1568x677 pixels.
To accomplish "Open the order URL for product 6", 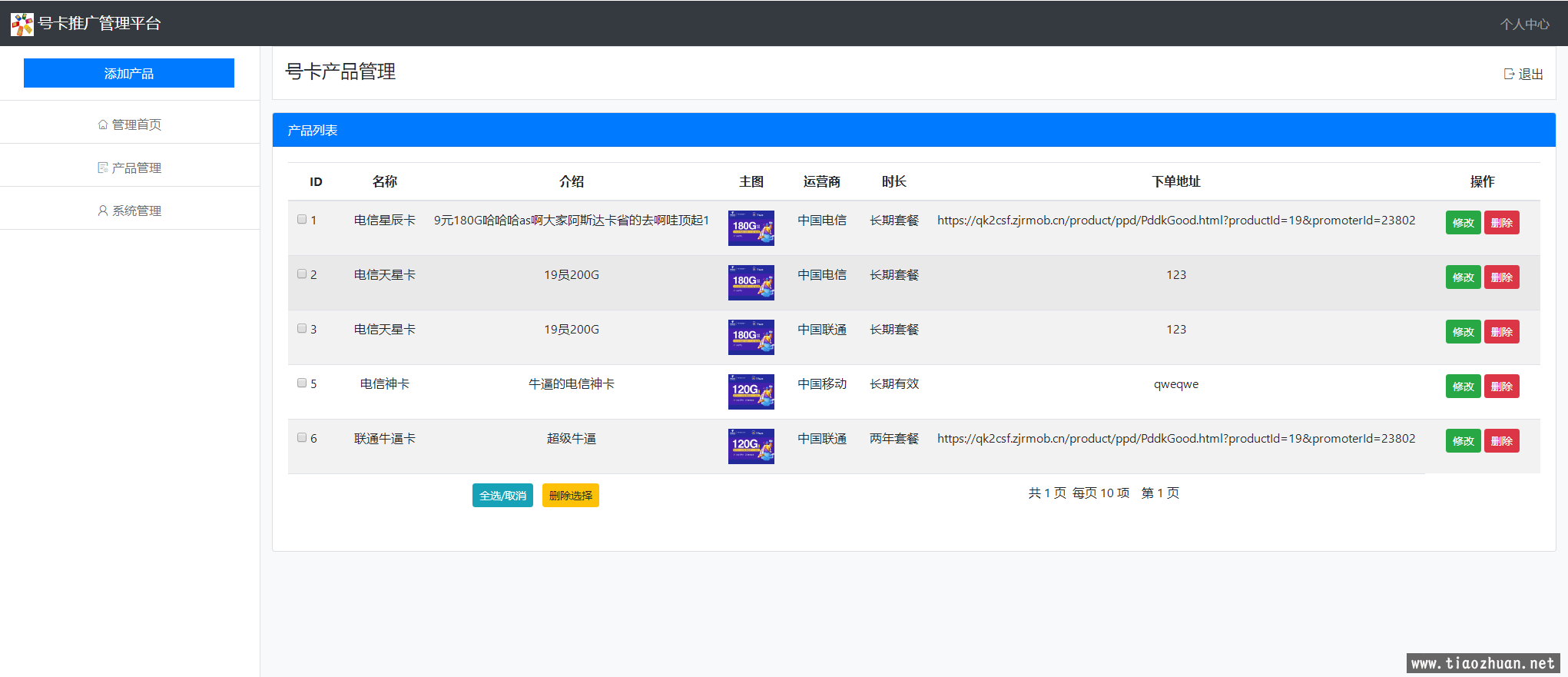I will pyautogui.click(x=1175, y=439).
